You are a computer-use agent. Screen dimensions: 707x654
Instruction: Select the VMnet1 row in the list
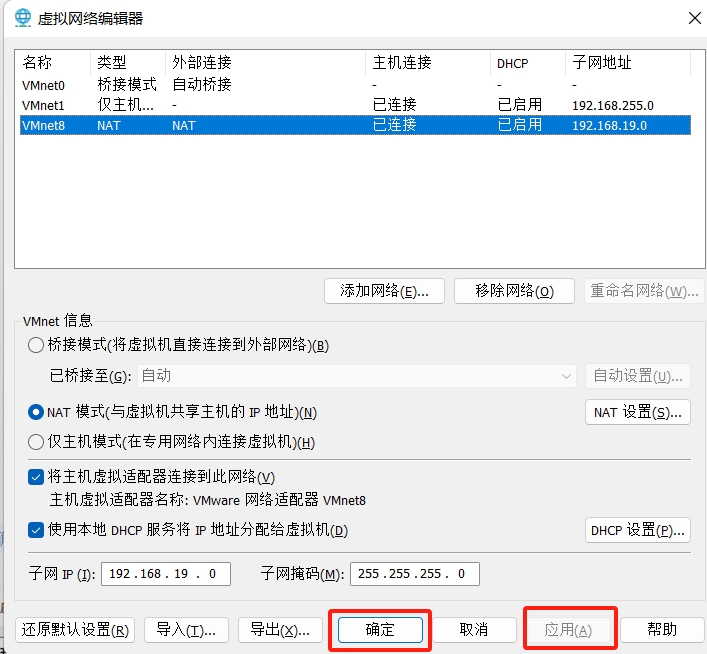coord(355,105)
